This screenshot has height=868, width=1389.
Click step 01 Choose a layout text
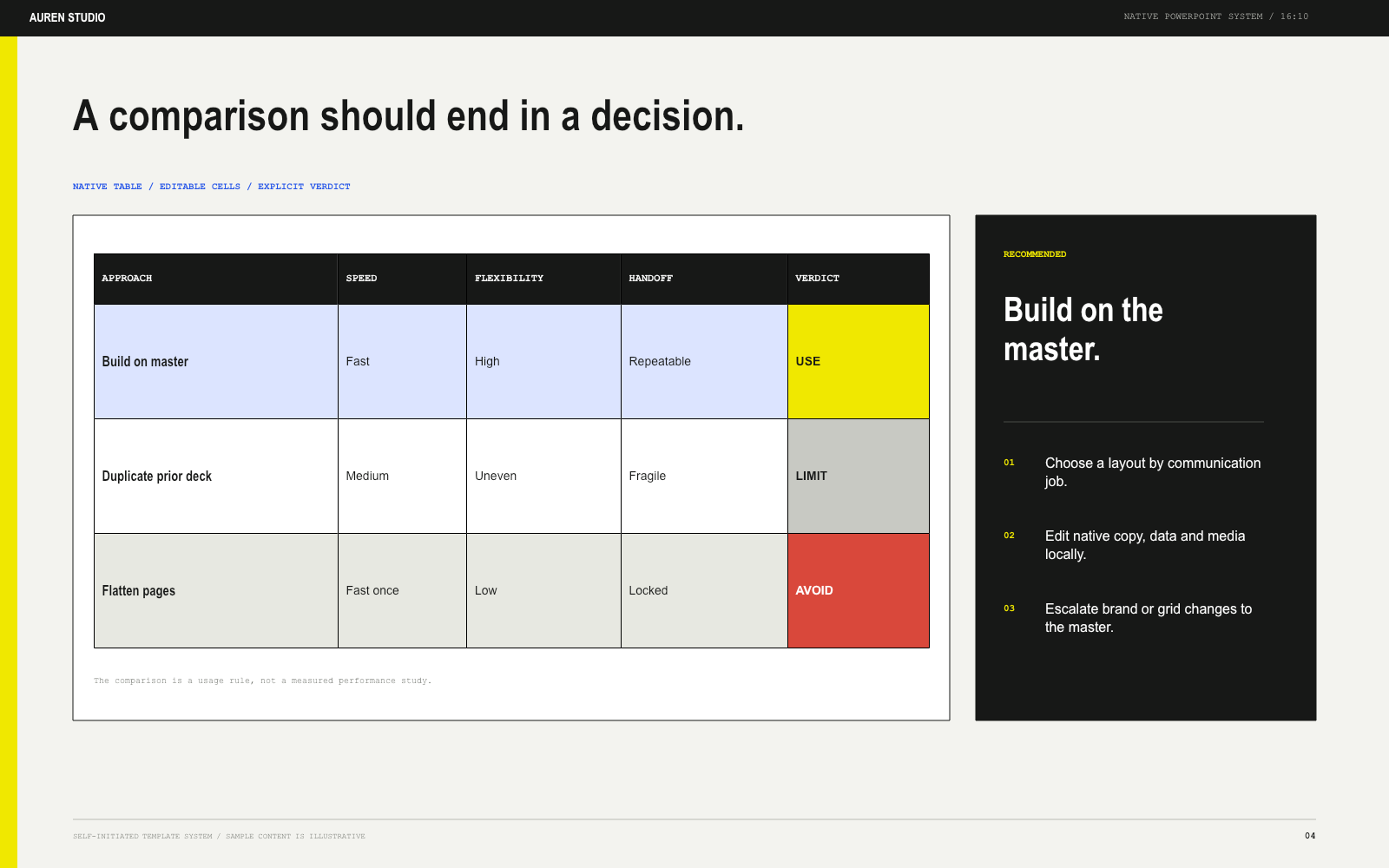coord(1153,472)
